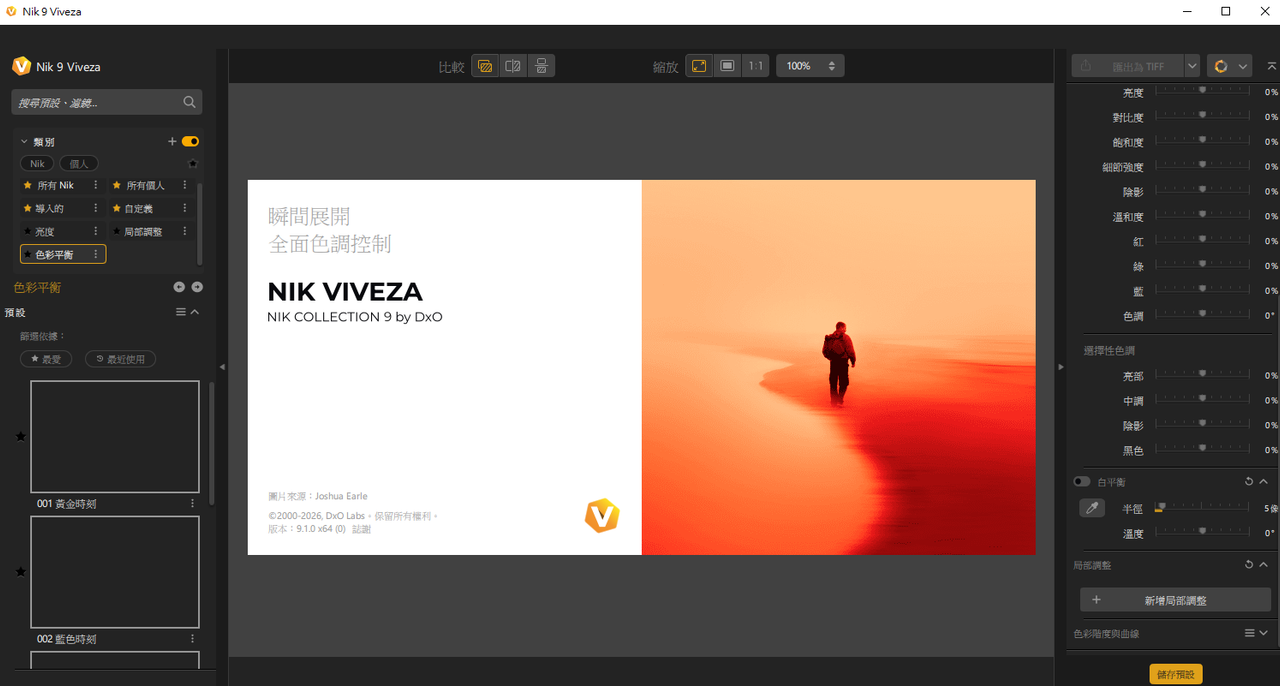
Task: Open options menu for 所有個人
Action: (x=185, y=185)
